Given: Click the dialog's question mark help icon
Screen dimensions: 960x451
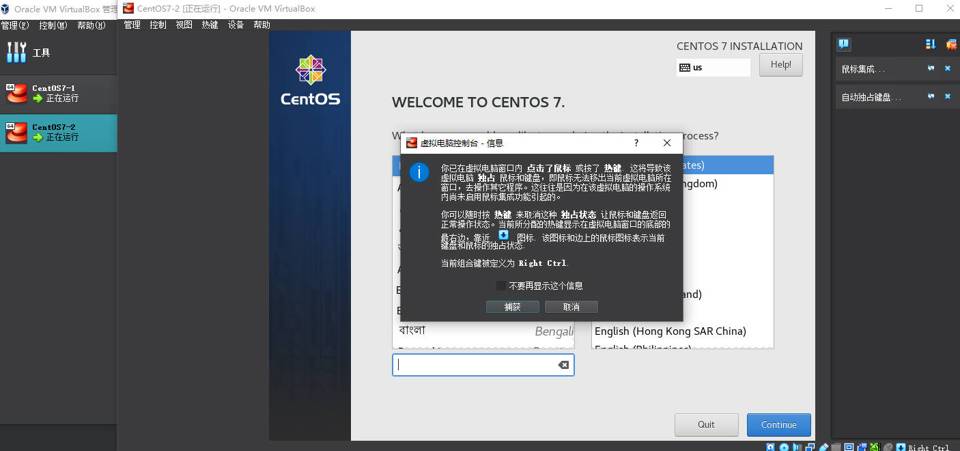Looking at the screenshot, I should (636, 143).
